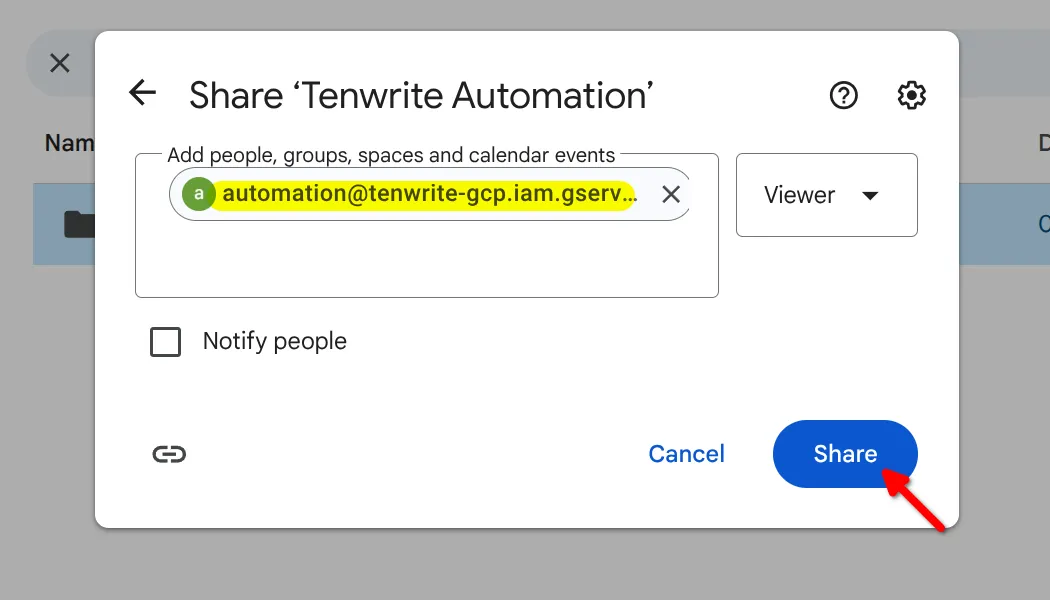The height and width of the screenshot is (600, 1050).
Task: Click the Name column header
Action: click(68, 144)
